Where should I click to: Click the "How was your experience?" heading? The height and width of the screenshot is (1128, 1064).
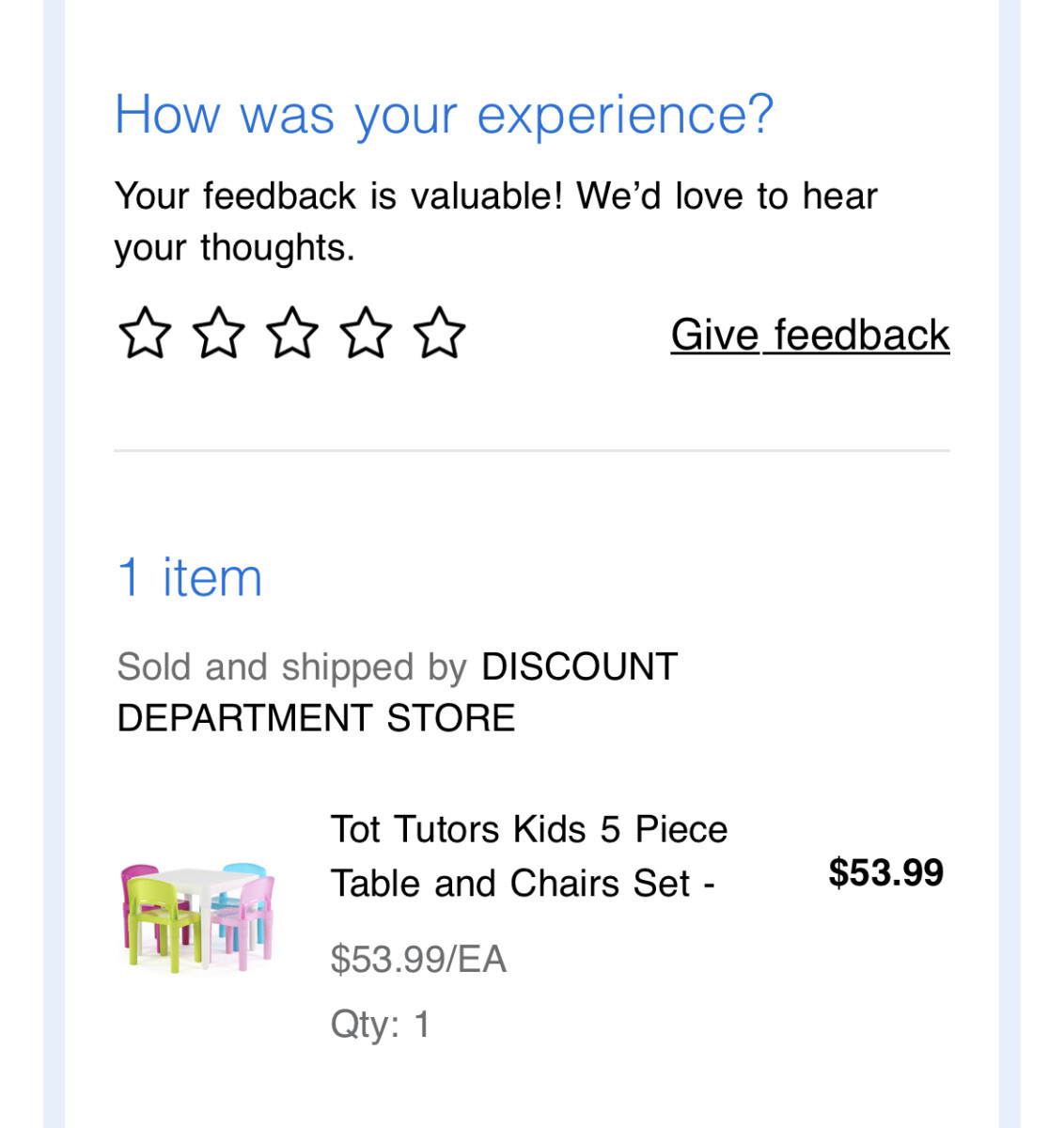coord(444,115)
